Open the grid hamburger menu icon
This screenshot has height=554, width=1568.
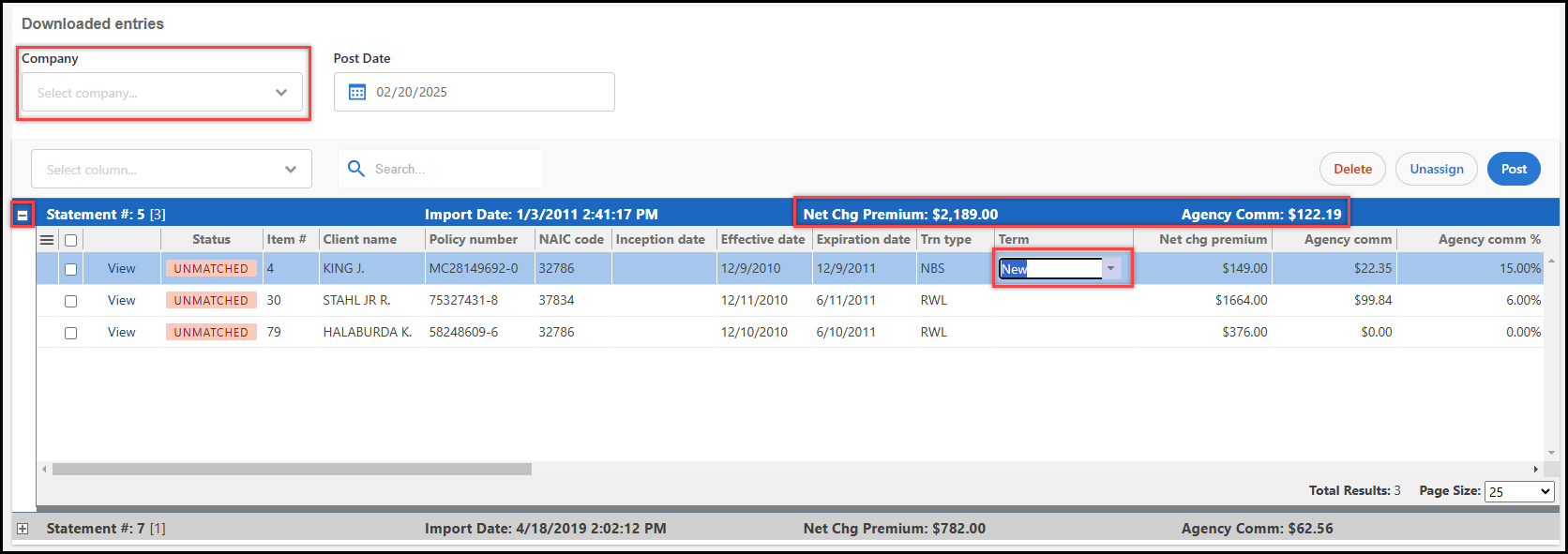click(x=47, y=240)
